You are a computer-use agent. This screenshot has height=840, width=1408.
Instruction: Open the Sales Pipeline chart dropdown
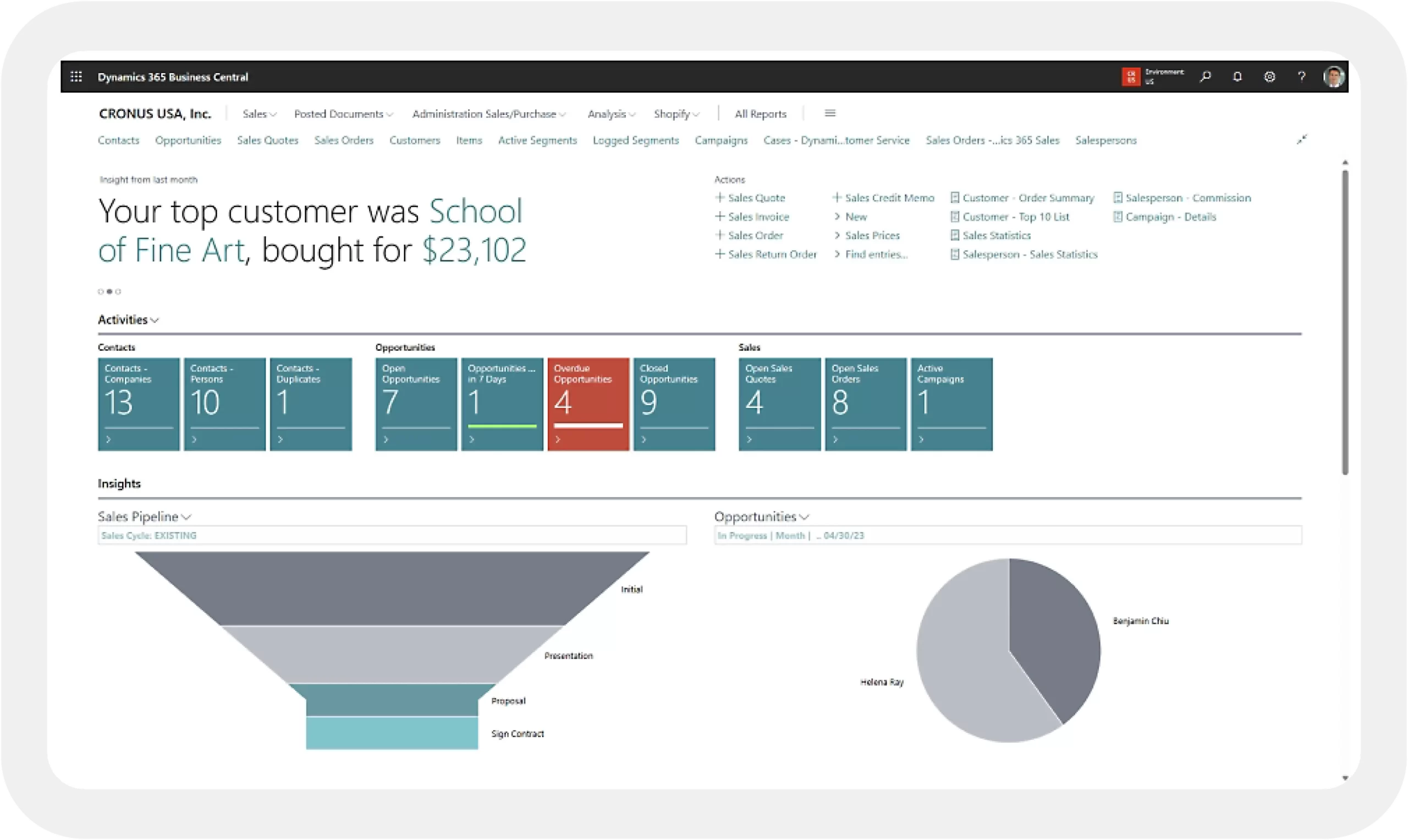click(x=186, y=517)
